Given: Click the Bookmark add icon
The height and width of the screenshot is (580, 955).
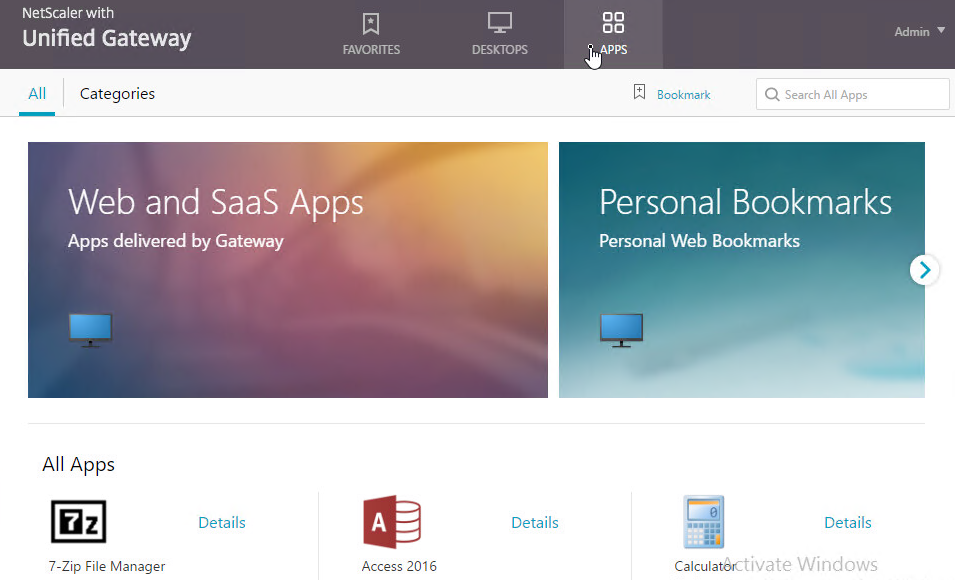Looking at the screenshot, I should click(639, 92).
